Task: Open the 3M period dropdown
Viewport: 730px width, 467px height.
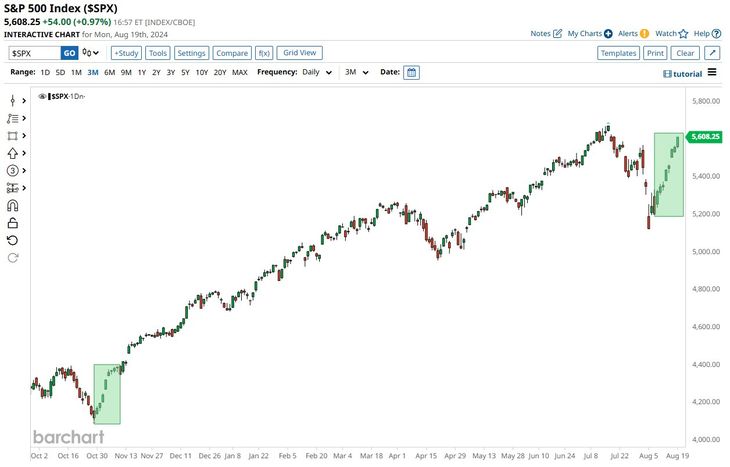Action: (356, 72)
